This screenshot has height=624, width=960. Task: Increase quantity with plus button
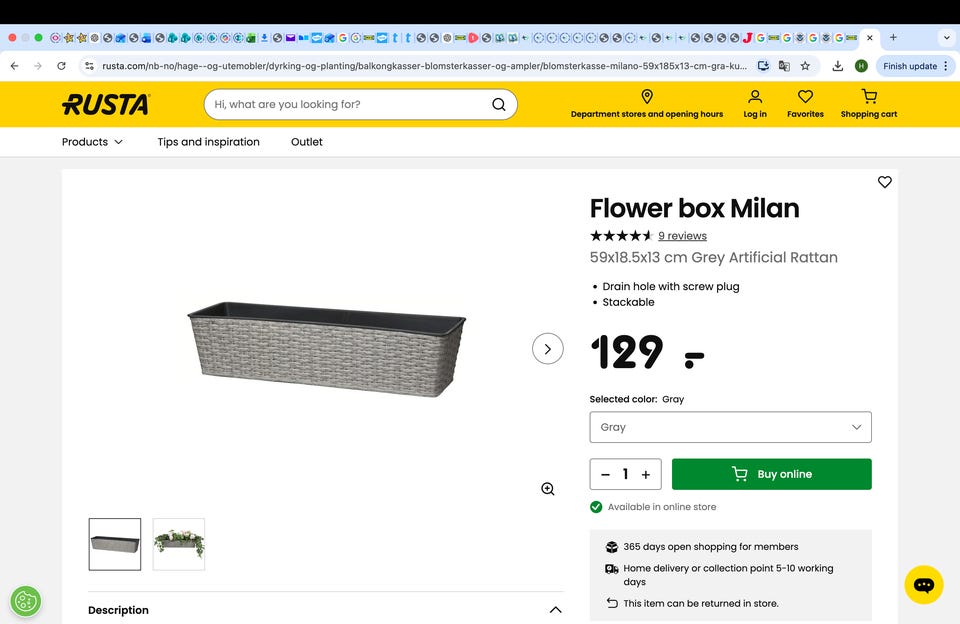646,475
